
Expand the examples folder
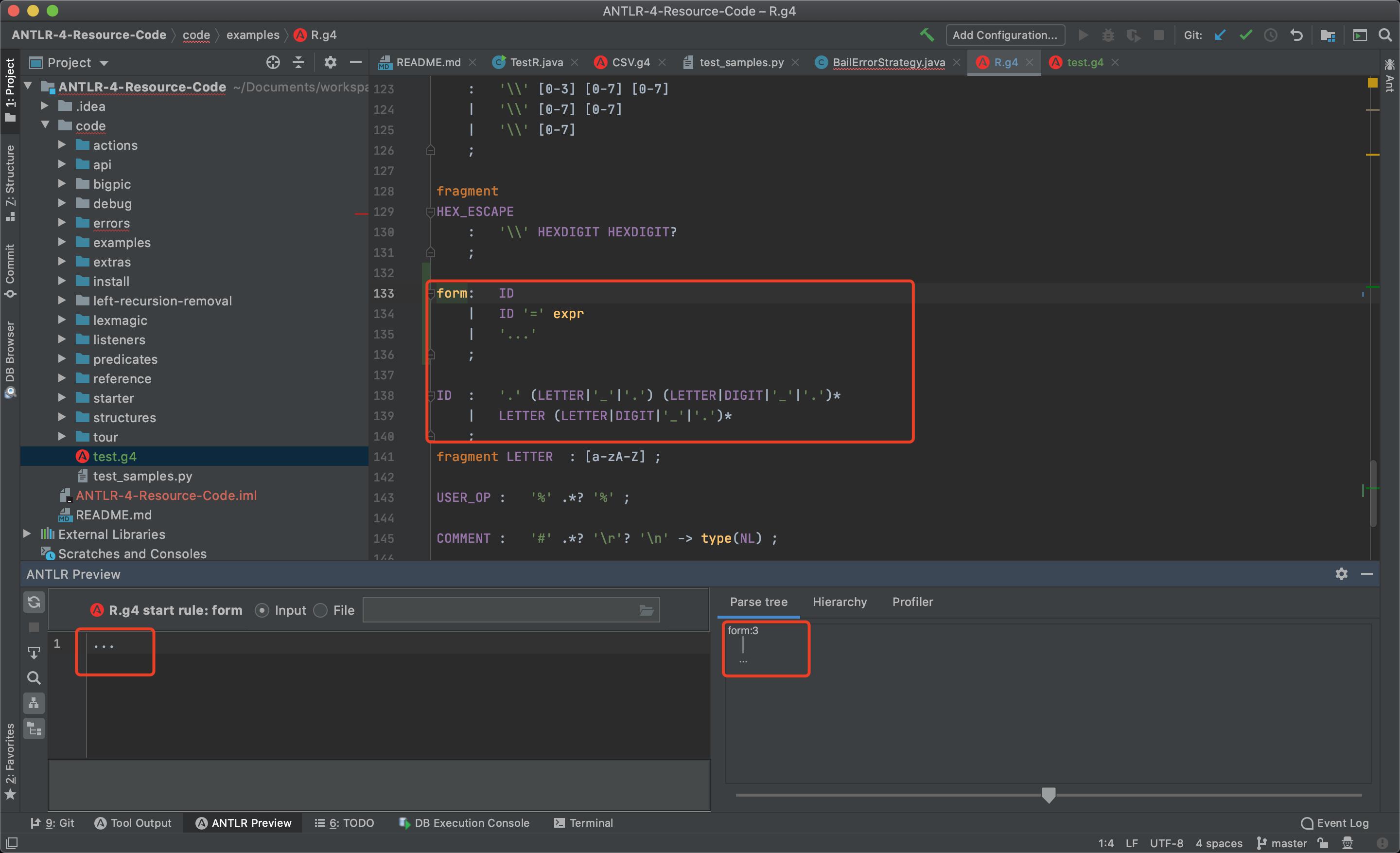click(x=62, y=243)
